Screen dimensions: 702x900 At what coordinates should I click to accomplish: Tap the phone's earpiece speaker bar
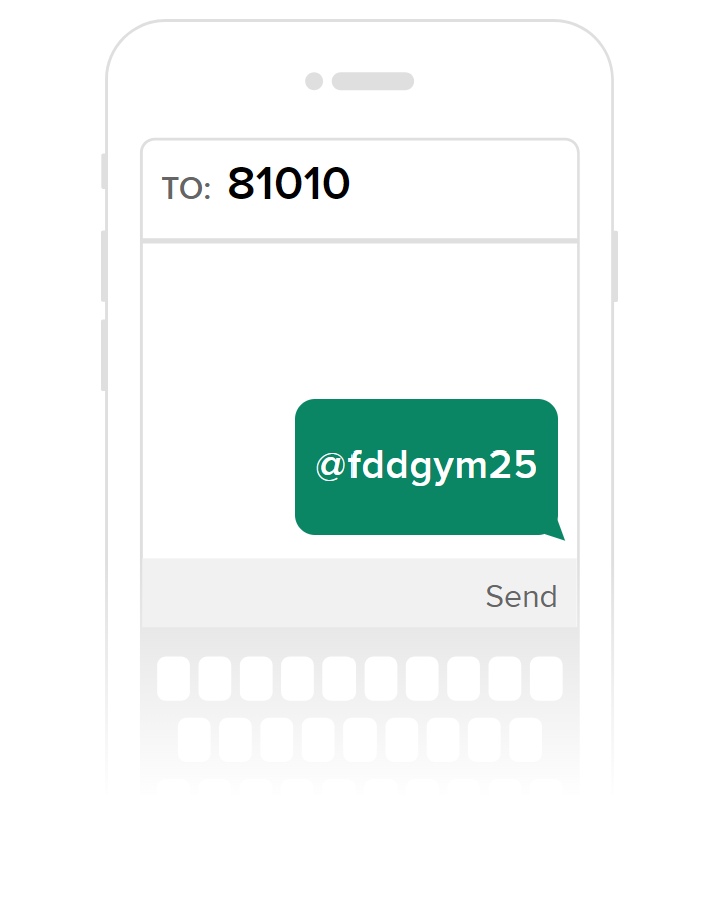[x=373, y=81]
